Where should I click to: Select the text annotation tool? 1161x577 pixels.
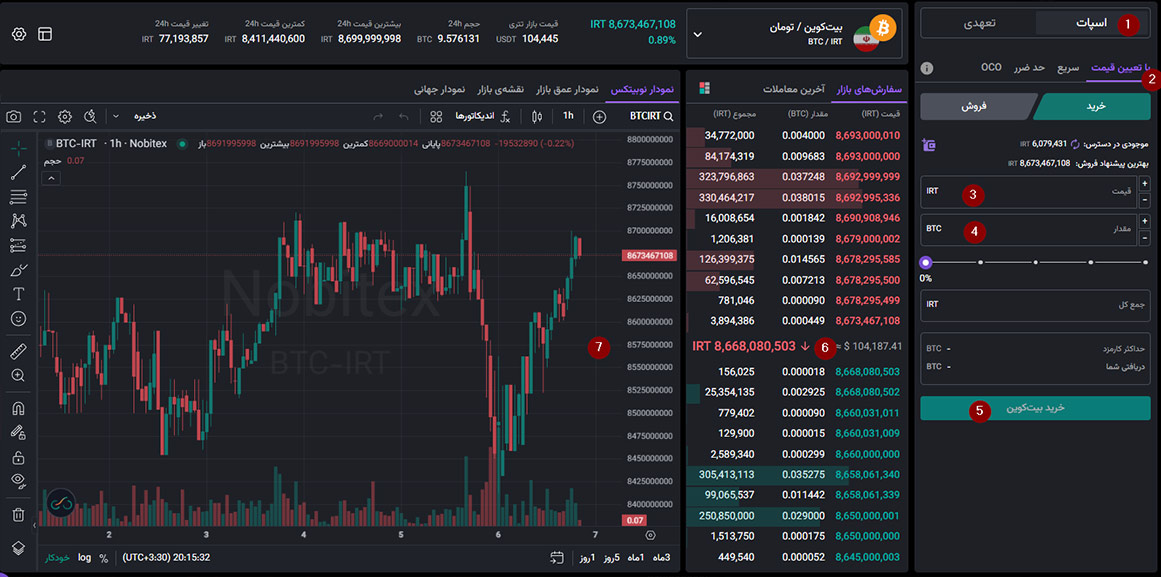point(19,294)
